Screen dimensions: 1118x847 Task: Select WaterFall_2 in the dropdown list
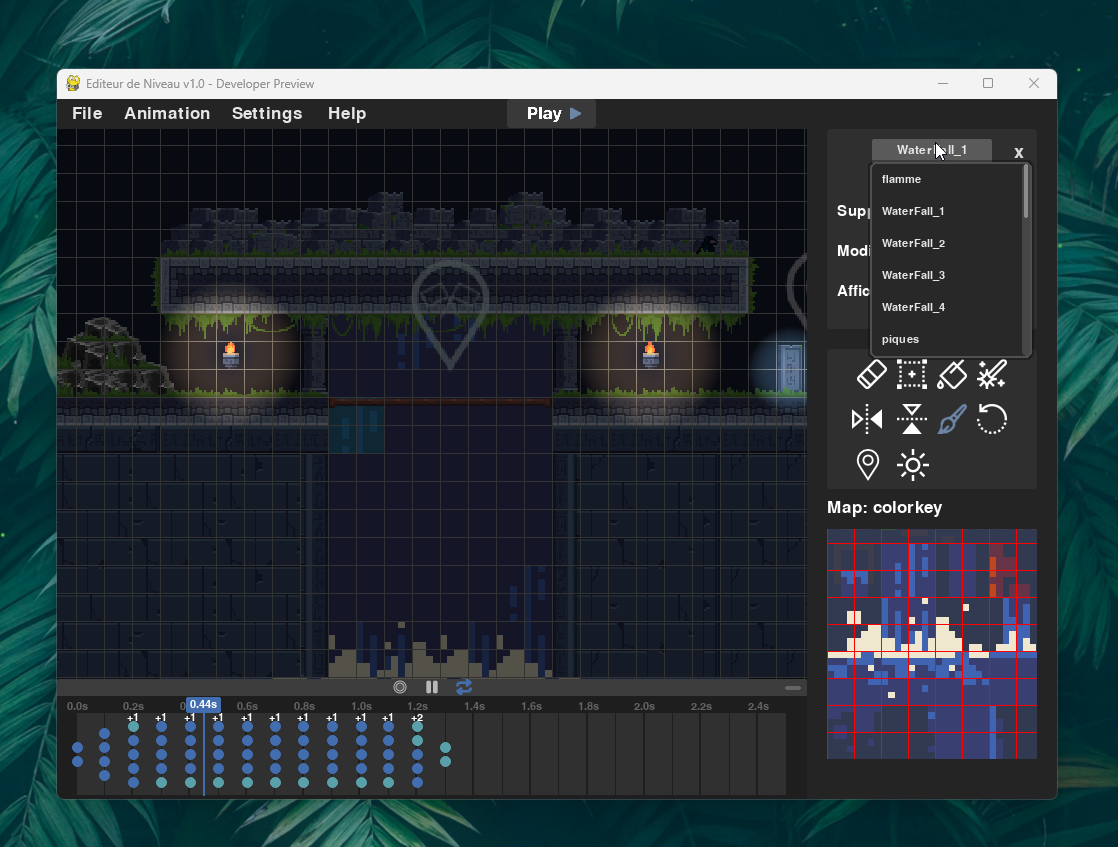(x=947, y=243)
